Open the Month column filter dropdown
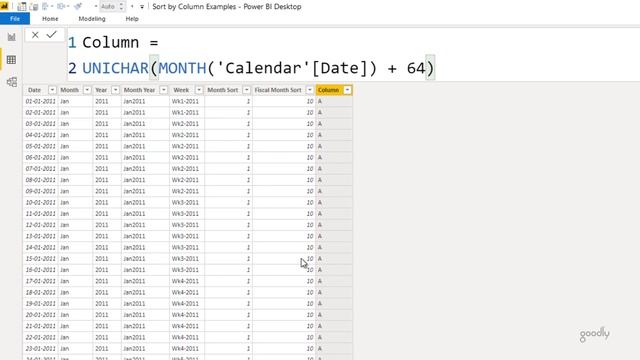This screenshot has width=640, height=360. click(87, 90)
